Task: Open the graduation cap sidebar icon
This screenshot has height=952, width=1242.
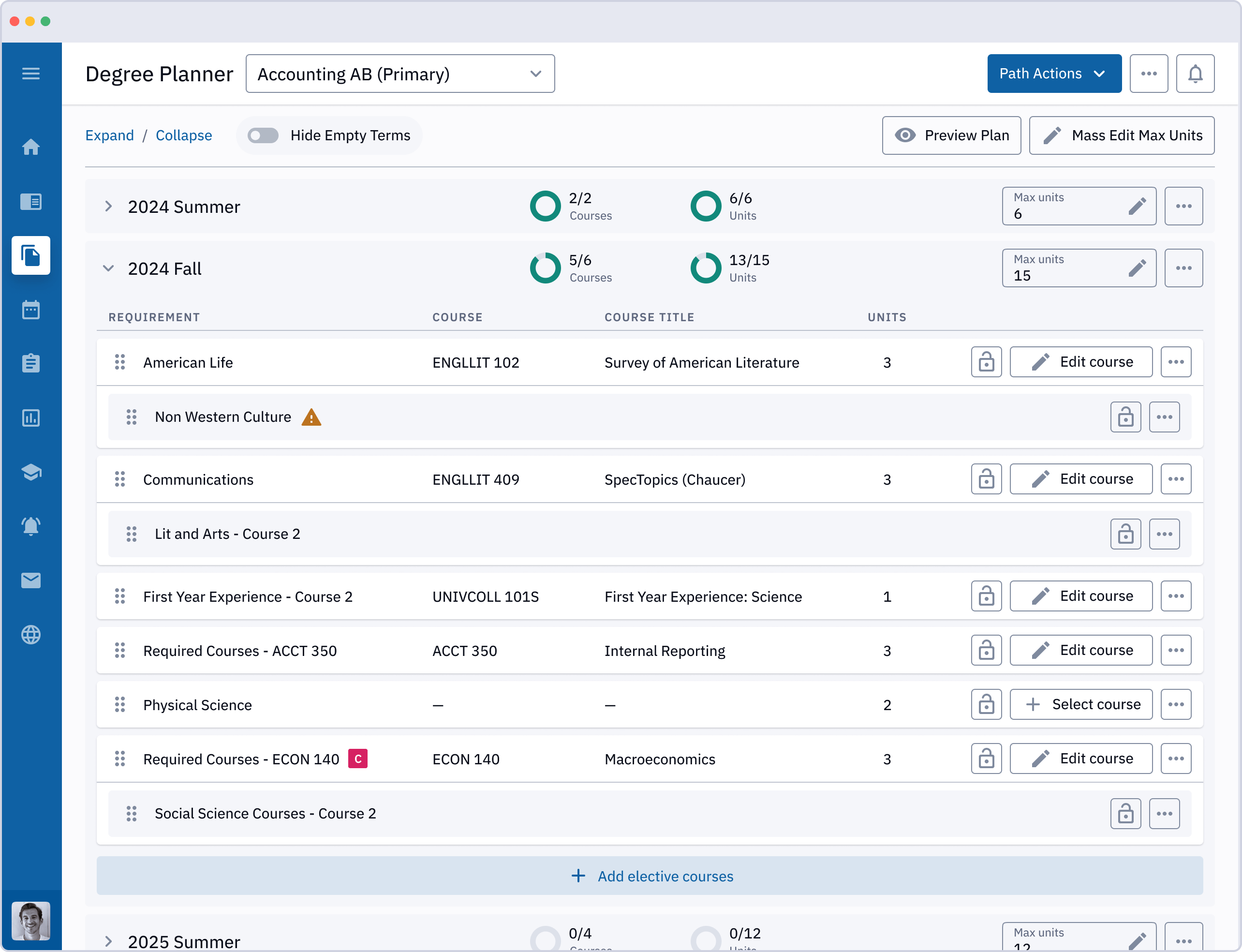Action: click(30, 472)
